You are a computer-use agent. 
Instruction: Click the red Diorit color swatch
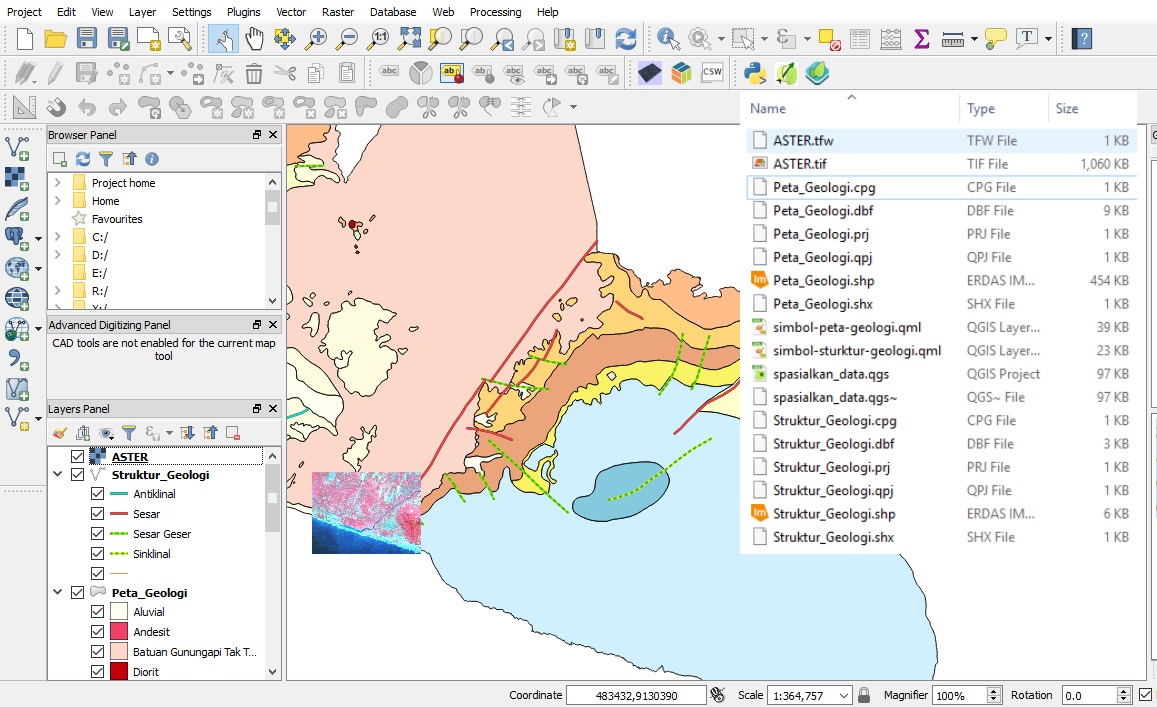click(121, 670)
